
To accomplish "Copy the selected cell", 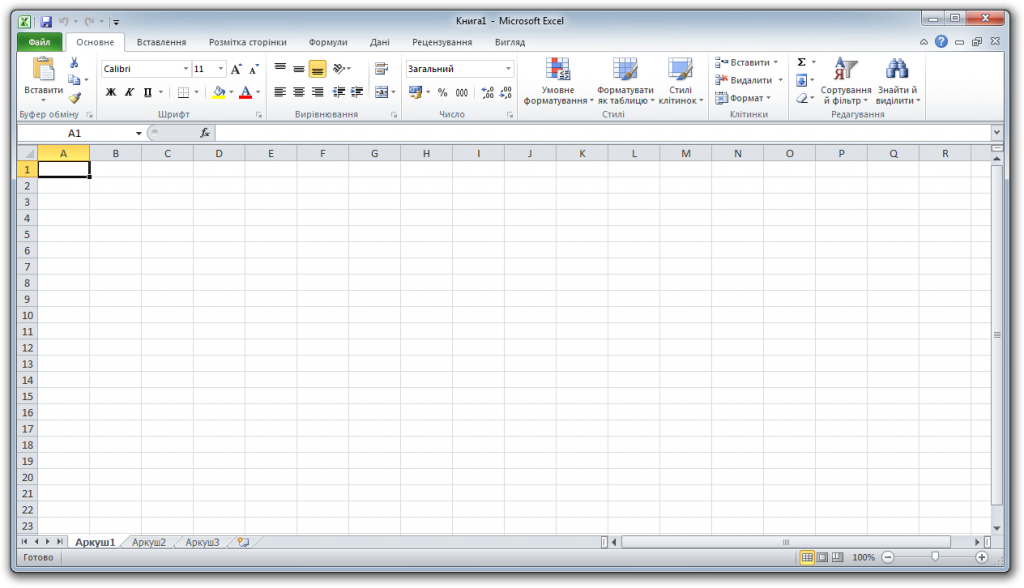I will pyautogui.click(x=74, y=80).
